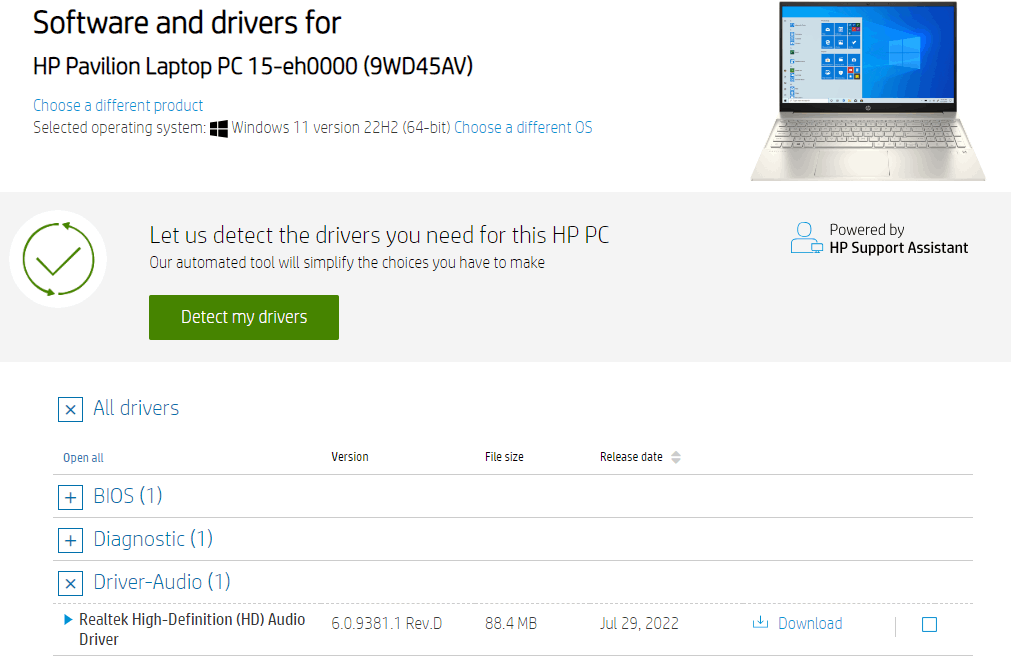Open the HP Pavilion laptop product image
This screenshot has width=1011, height=661.
click(x=867, y=91)
